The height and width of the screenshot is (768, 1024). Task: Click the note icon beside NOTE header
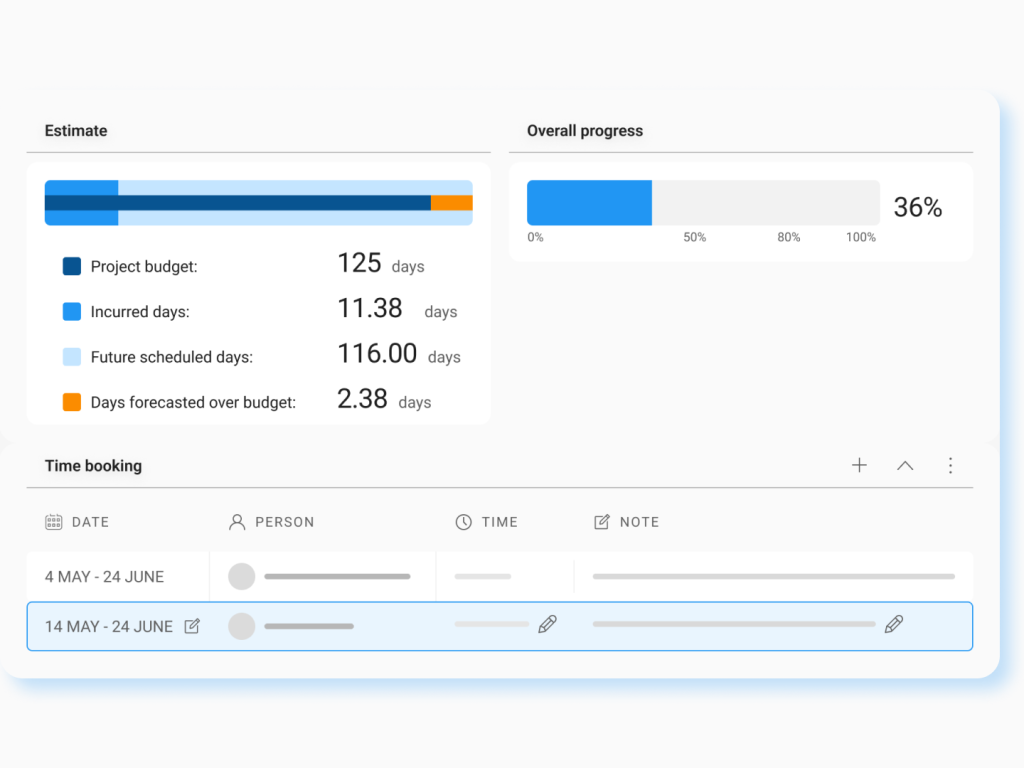602,522
